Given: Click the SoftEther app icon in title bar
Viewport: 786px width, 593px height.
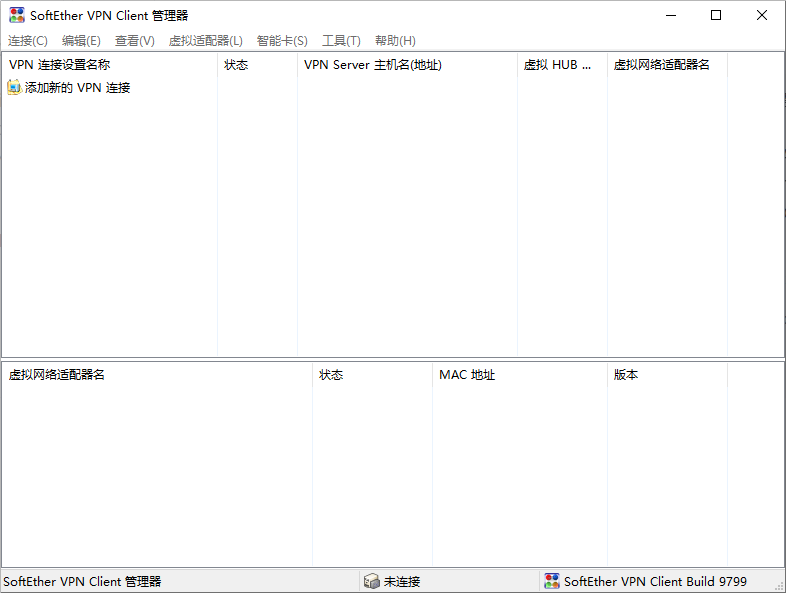Looking at the screenshot, I should tap(17, 15).
